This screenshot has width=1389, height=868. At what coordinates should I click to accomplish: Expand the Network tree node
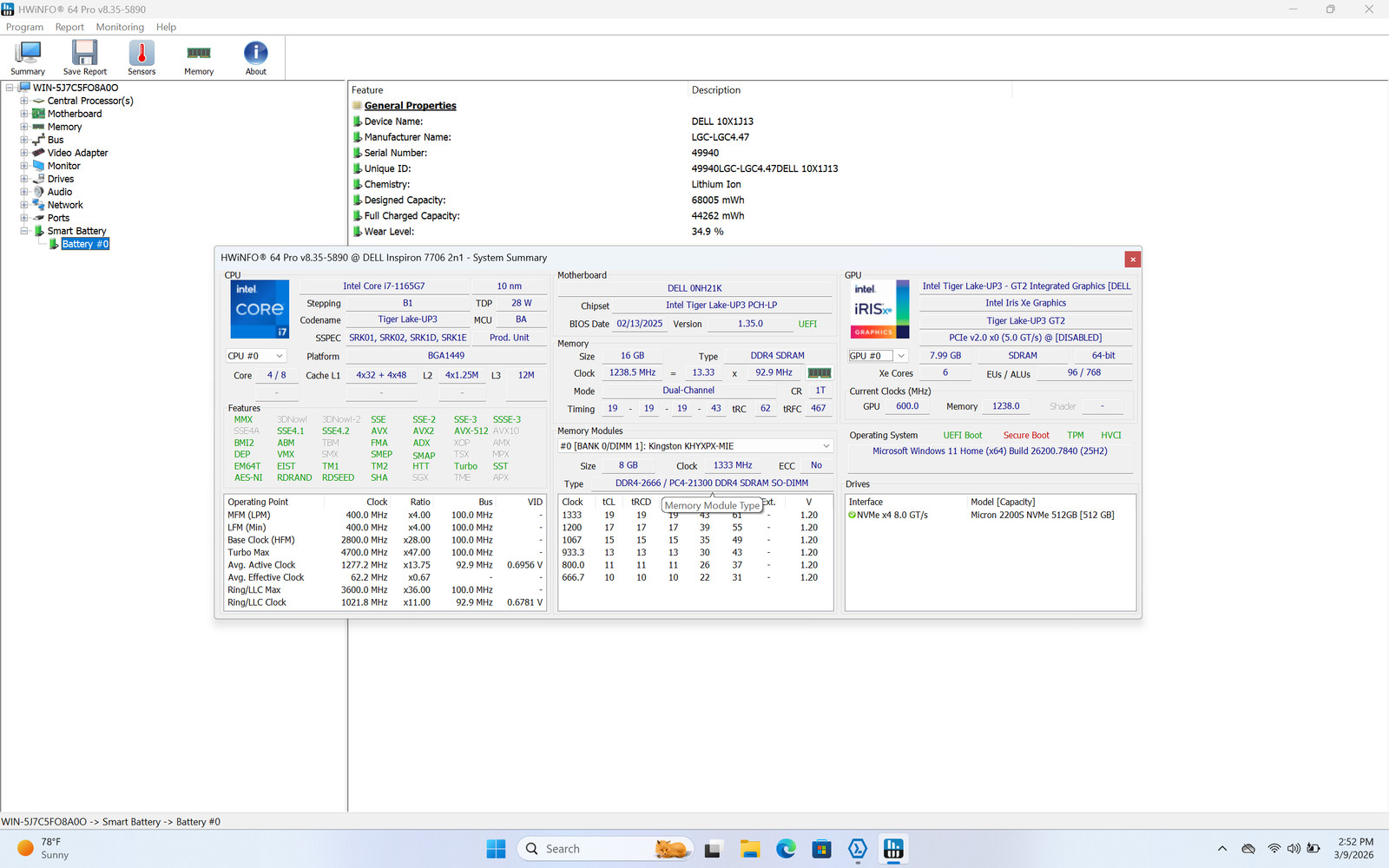24,205
